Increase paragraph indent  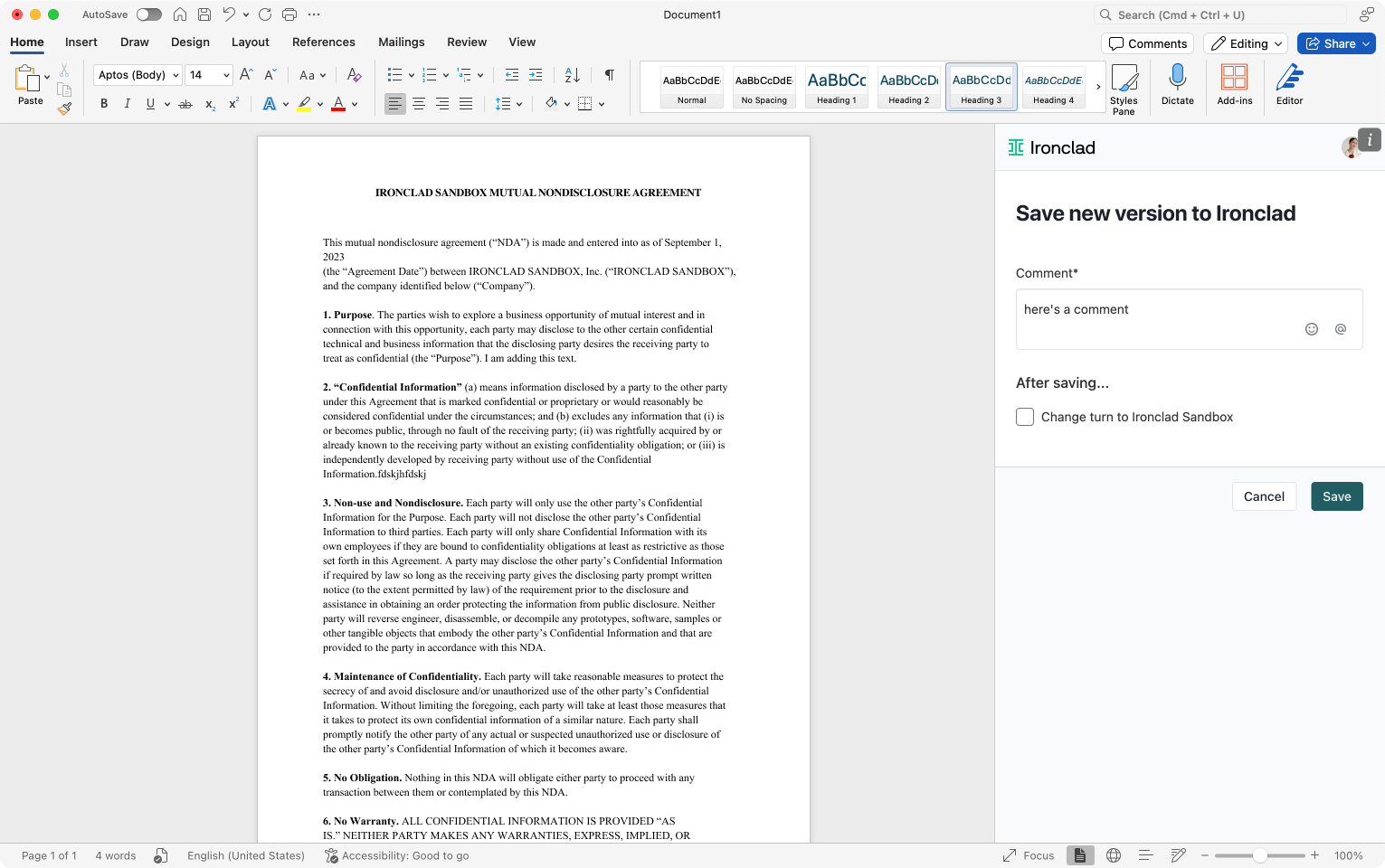tap(536, 75)
